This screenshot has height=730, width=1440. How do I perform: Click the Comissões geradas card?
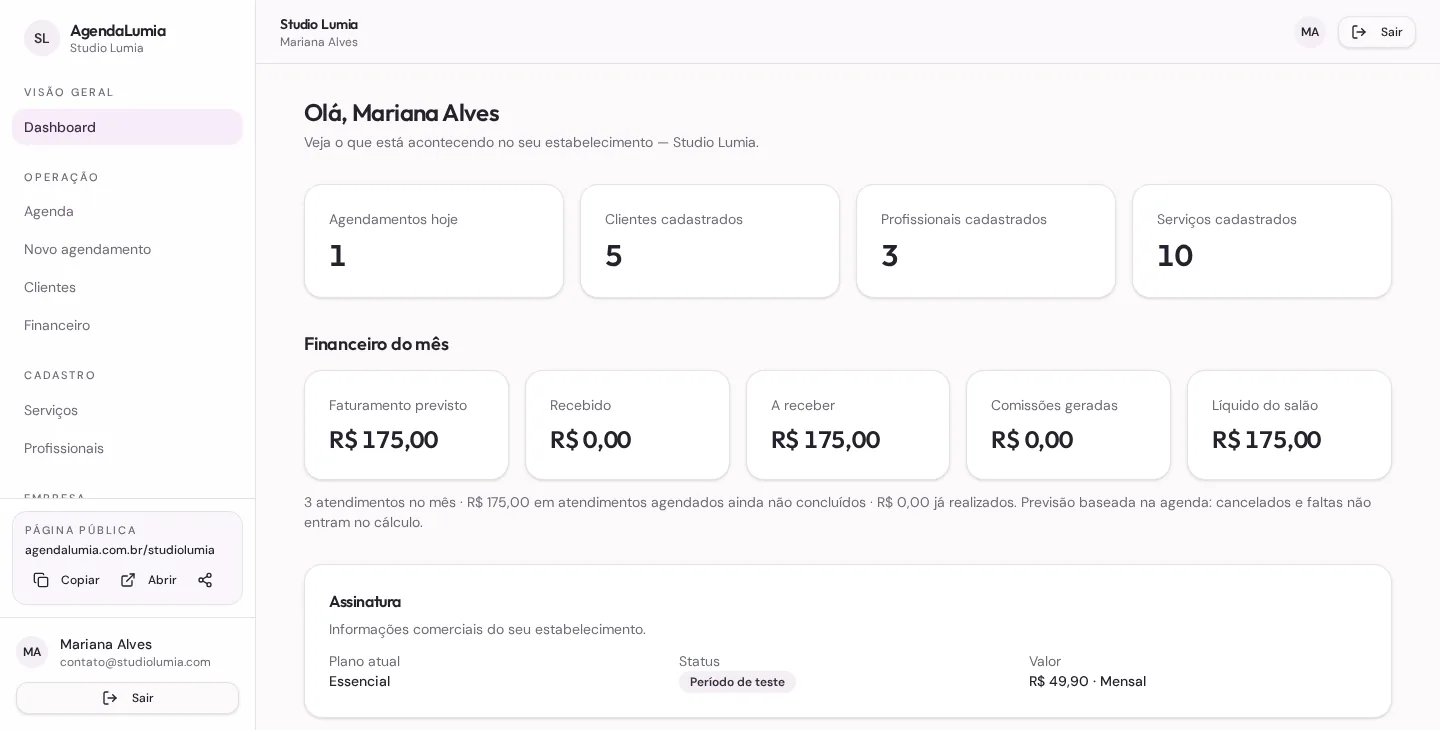click(1068, 425)
